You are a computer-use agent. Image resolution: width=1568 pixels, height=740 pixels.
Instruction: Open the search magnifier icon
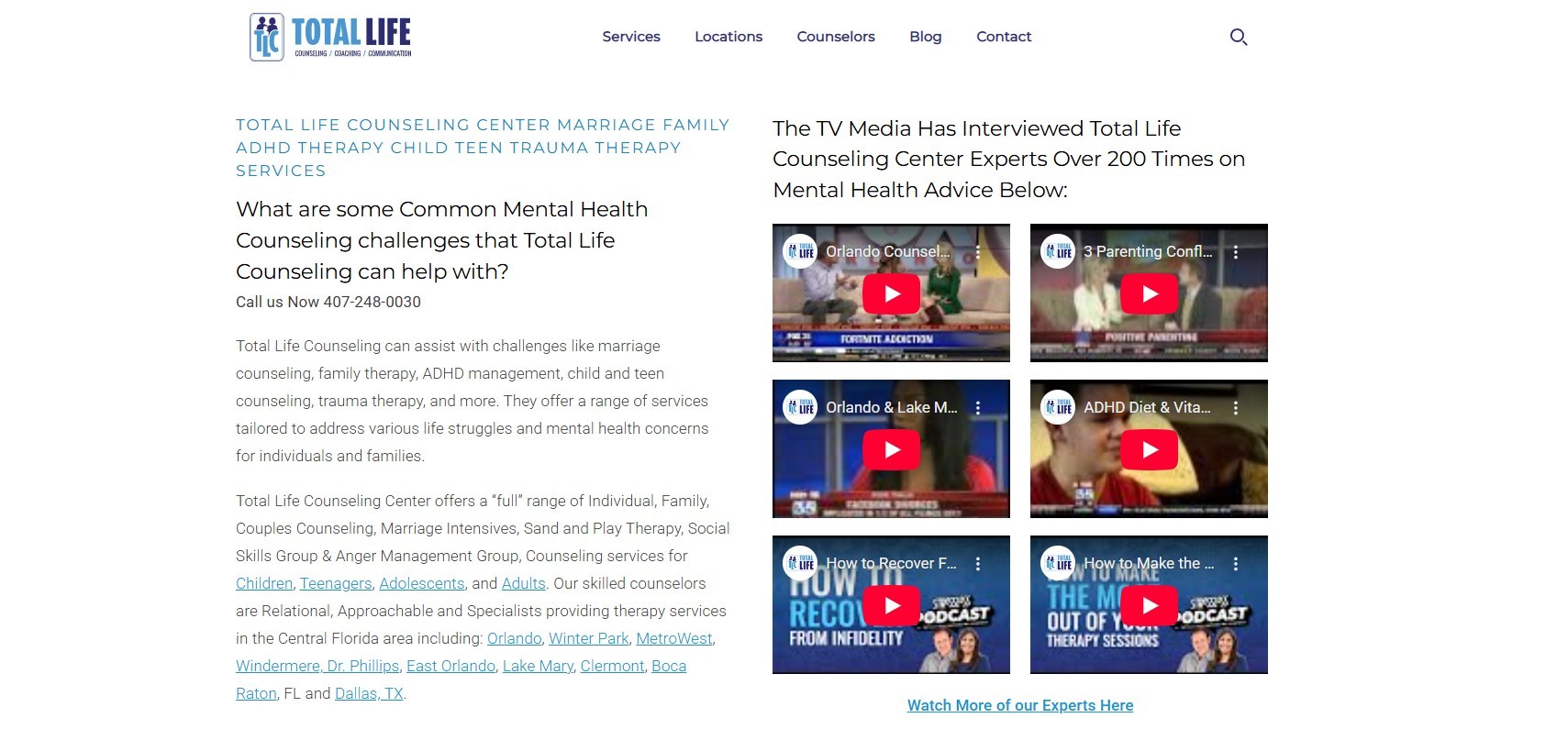click(x=1239, y=37)
